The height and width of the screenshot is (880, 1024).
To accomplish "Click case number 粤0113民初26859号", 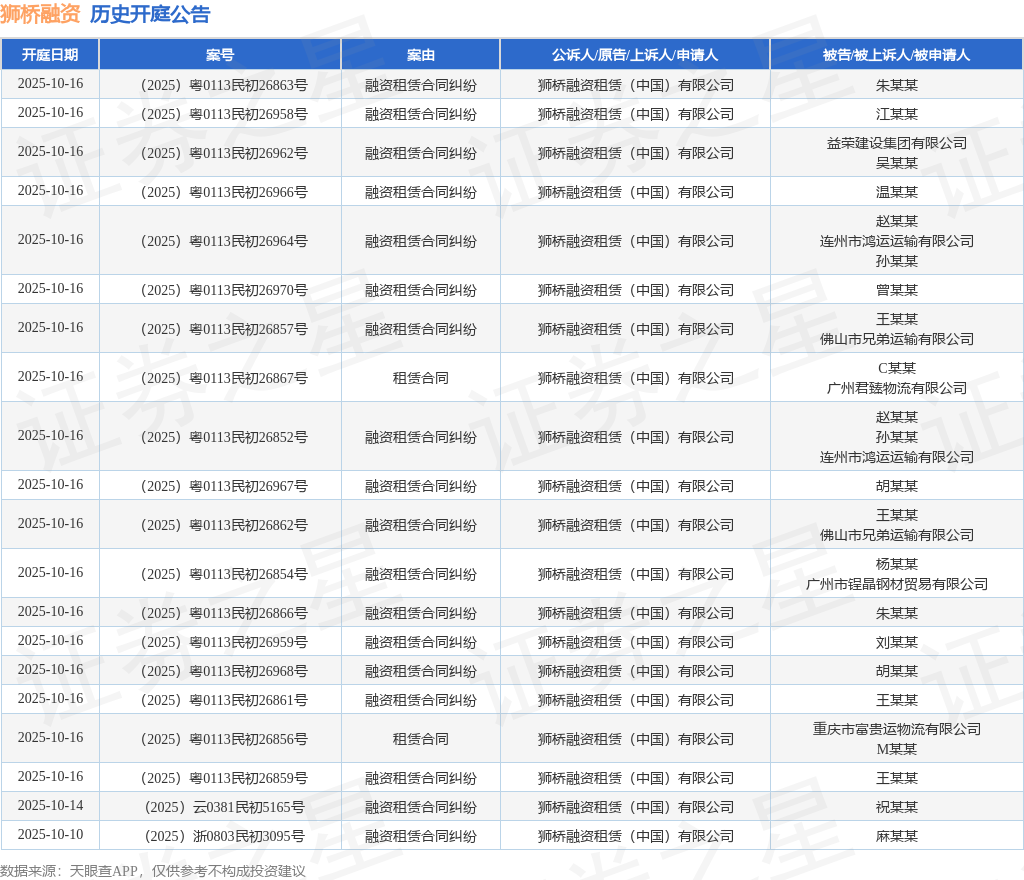I will [x=224, y=779].
